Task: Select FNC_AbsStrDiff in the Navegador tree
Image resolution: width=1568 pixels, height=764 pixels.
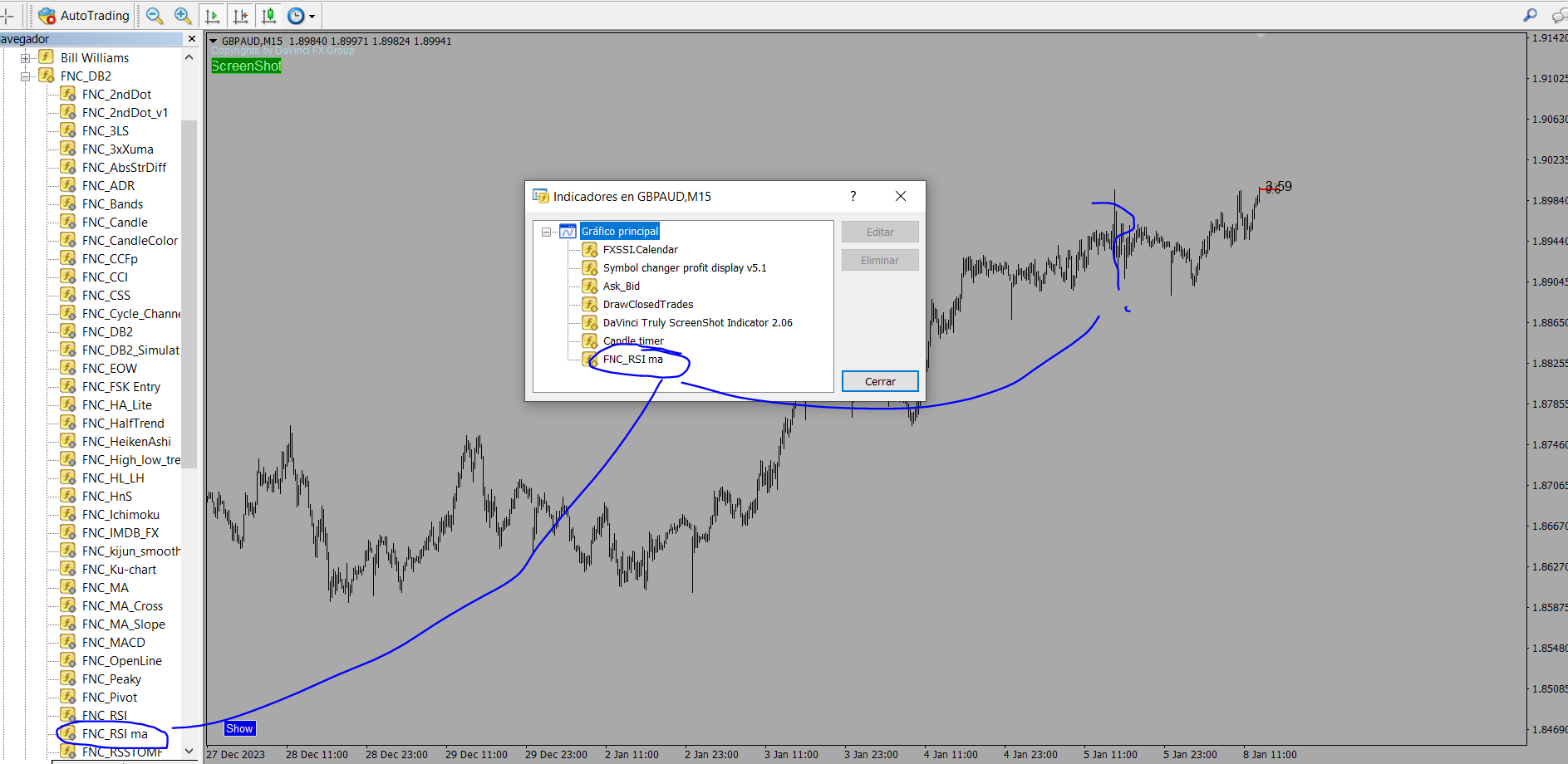Action: click(124, 168)
